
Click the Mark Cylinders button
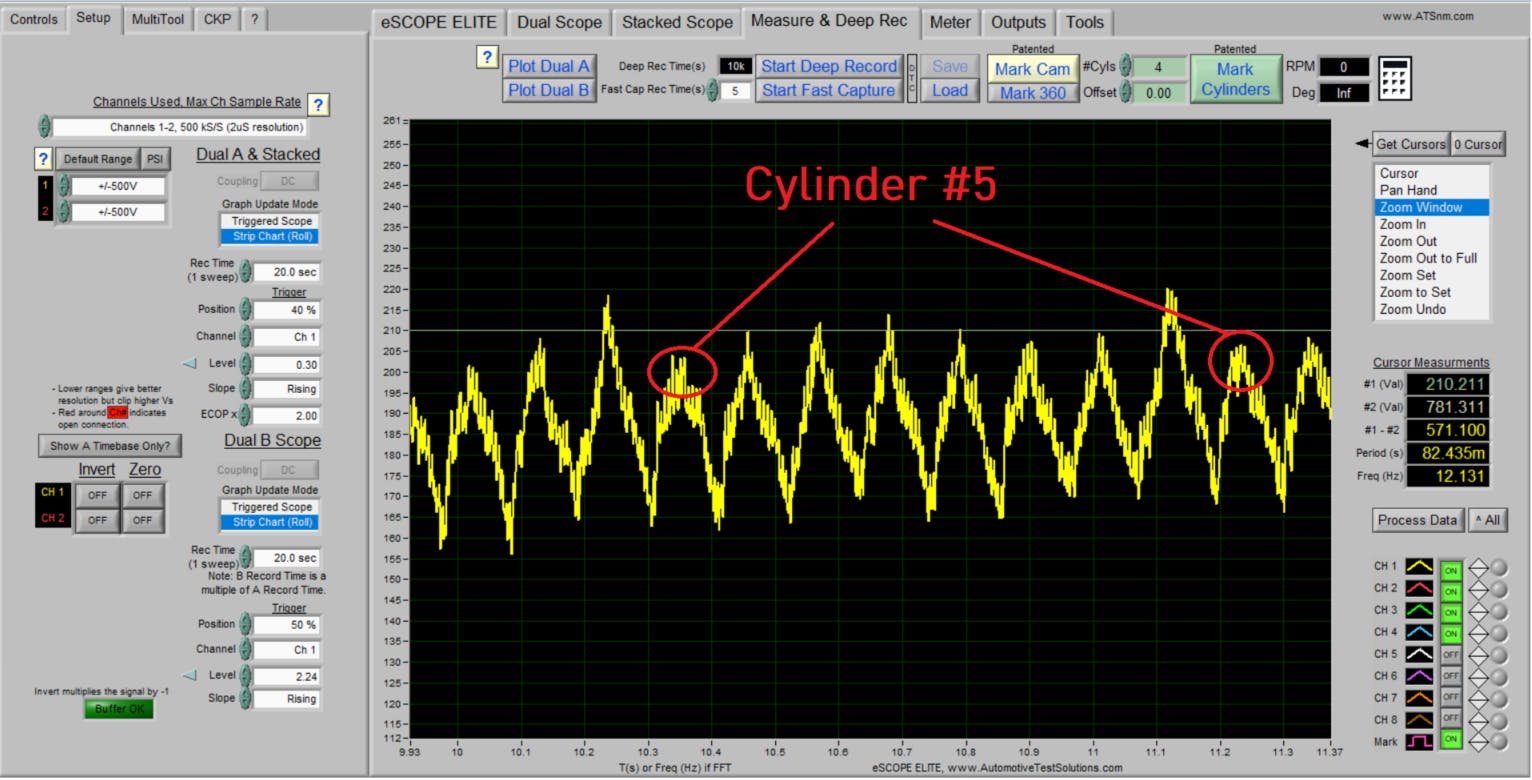[1235, 76]
